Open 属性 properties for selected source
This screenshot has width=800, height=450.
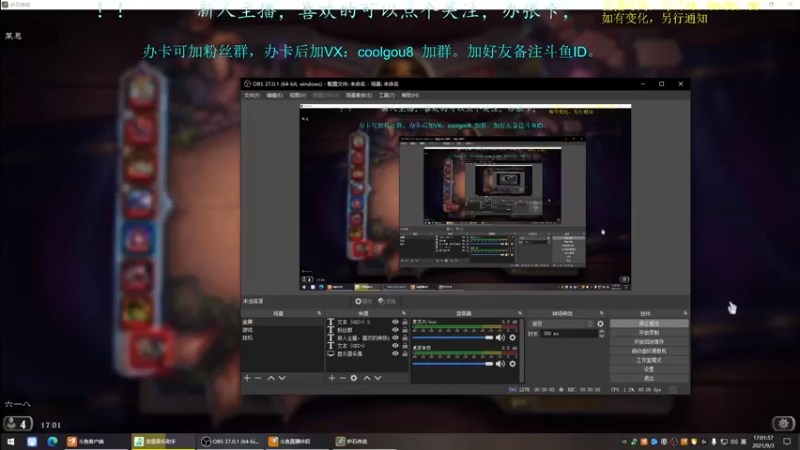[x=363, y=302]
